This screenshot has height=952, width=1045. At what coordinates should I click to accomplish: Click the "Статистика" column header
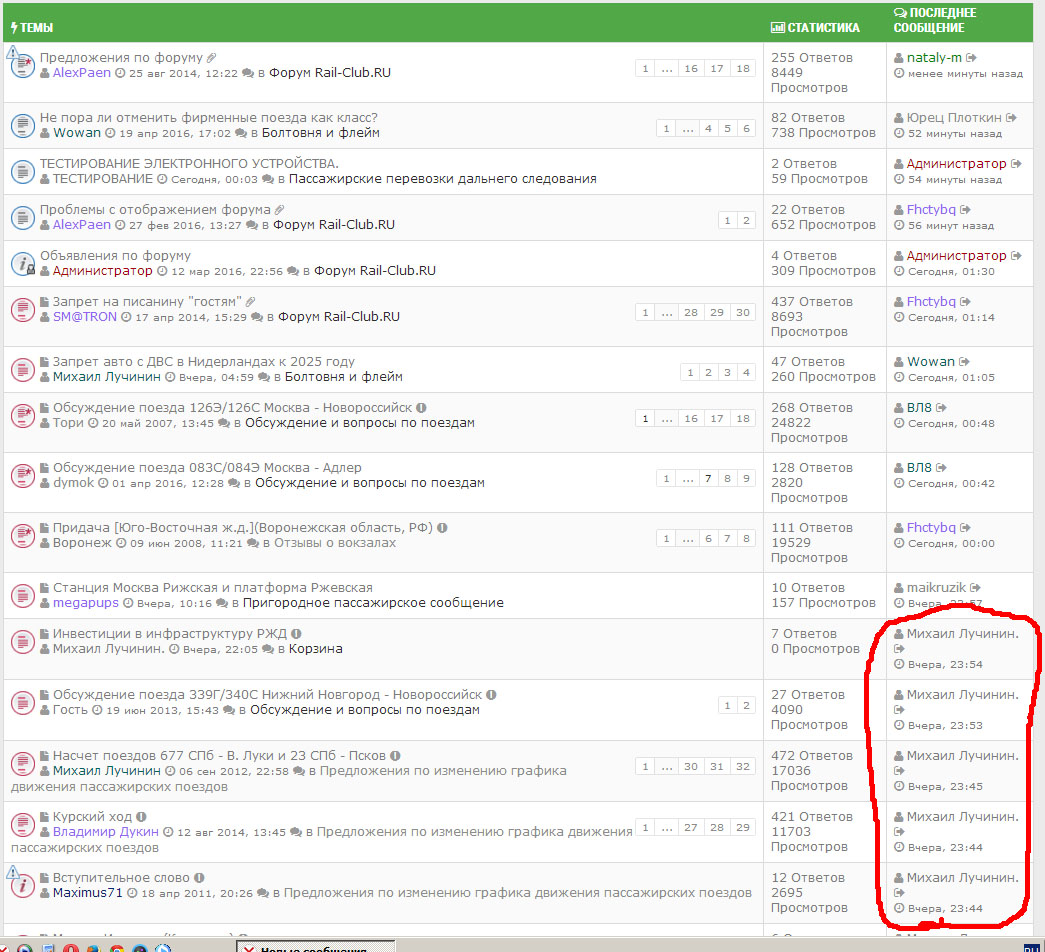coord(815,28)
